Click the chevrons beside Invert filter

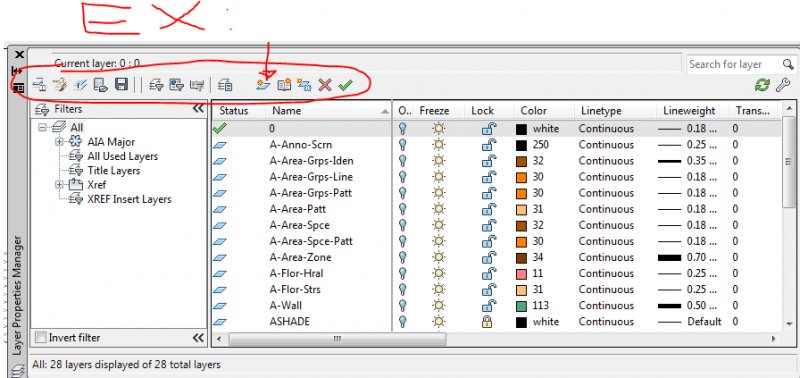click(x=198, y=338)
